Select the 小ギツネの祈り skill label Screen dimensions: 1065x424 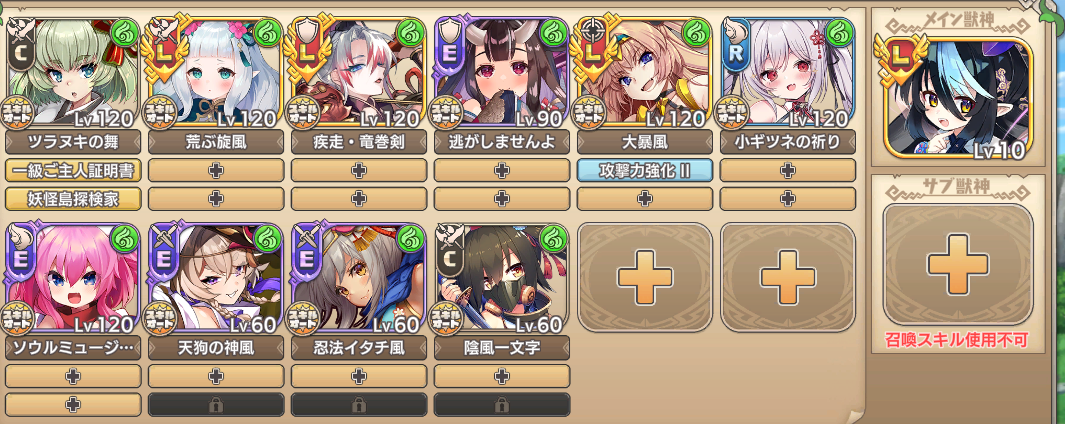[788, 142]
